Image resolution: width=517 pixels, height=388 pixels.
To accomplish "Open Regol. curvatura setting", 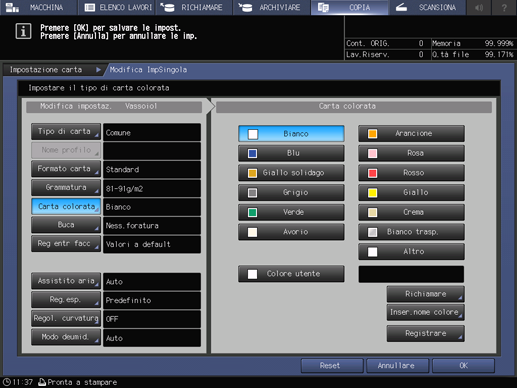I will pyautogui.click(x=66, y=318).
